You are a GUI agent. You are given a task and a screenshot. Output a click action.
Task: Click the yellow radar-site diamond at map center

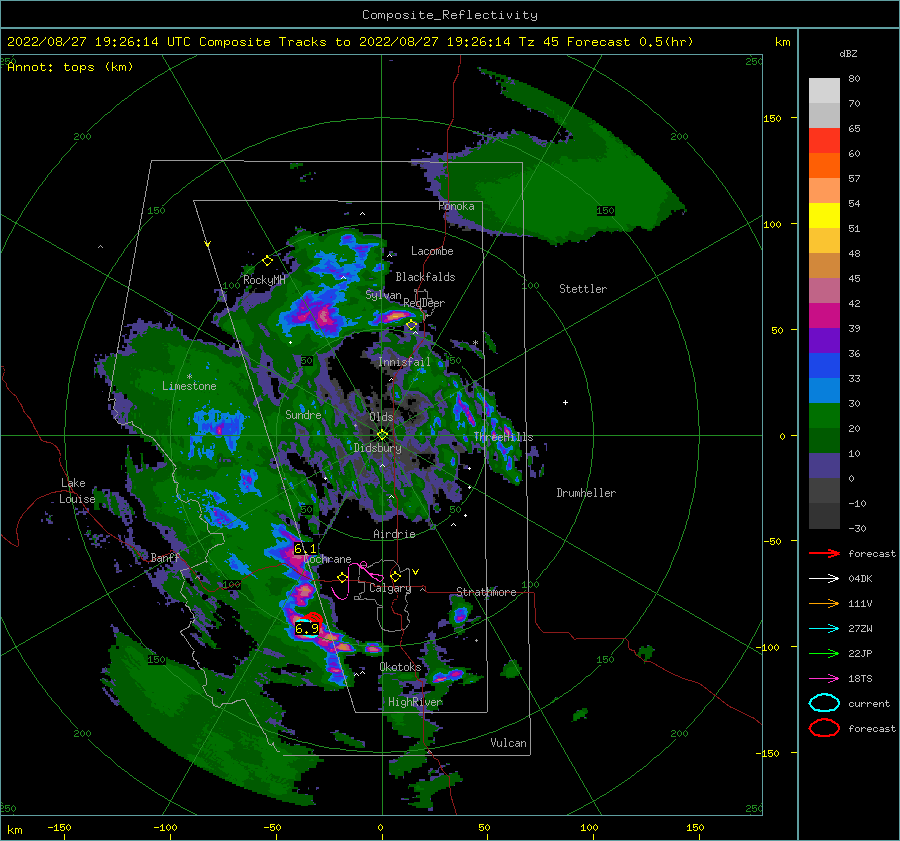coord(382,435)
